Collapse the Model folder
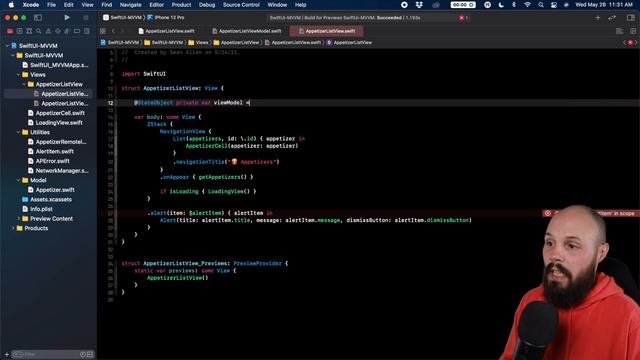This screenshot has height=360, width=640. (x=19, y=180)
